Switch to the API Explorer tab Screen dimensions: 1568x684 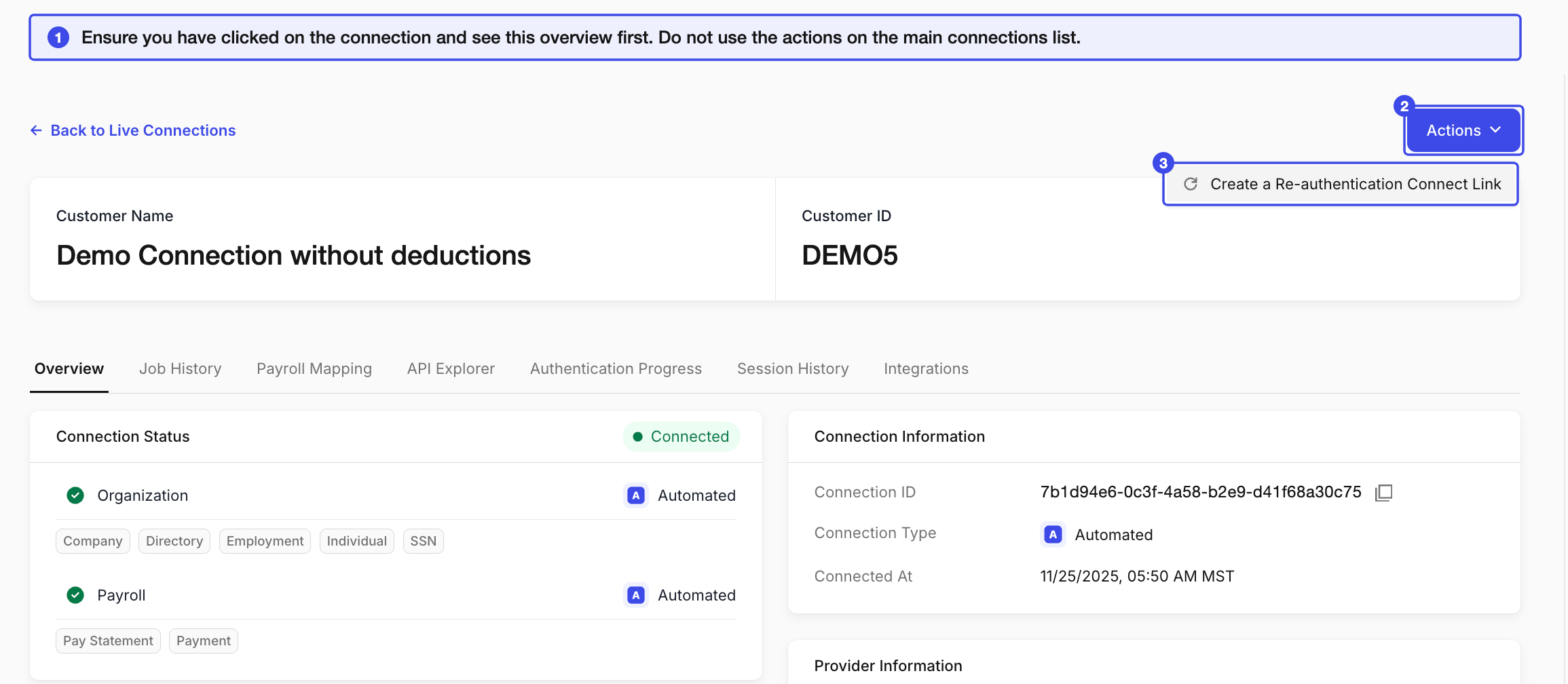click(451, 368)
